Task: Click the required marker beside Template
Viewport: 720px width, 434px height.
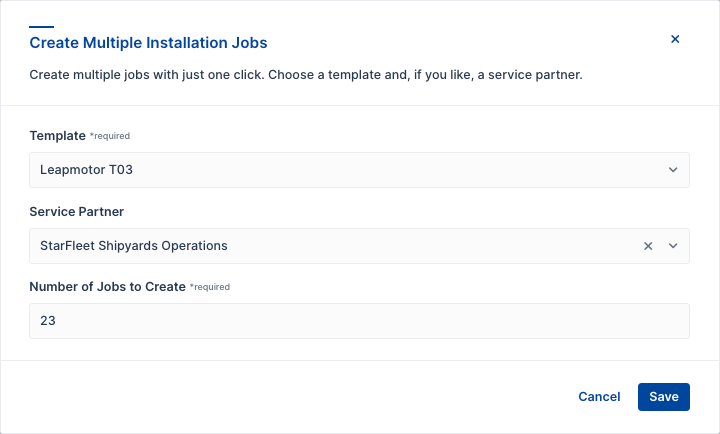Action: 110,136
